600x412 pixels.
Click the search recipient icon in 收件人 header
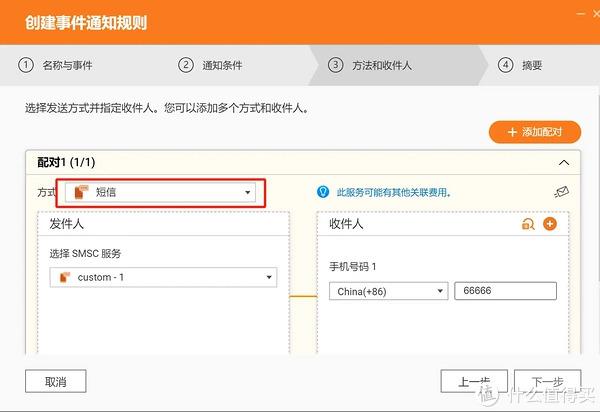[x=528, y=225]
